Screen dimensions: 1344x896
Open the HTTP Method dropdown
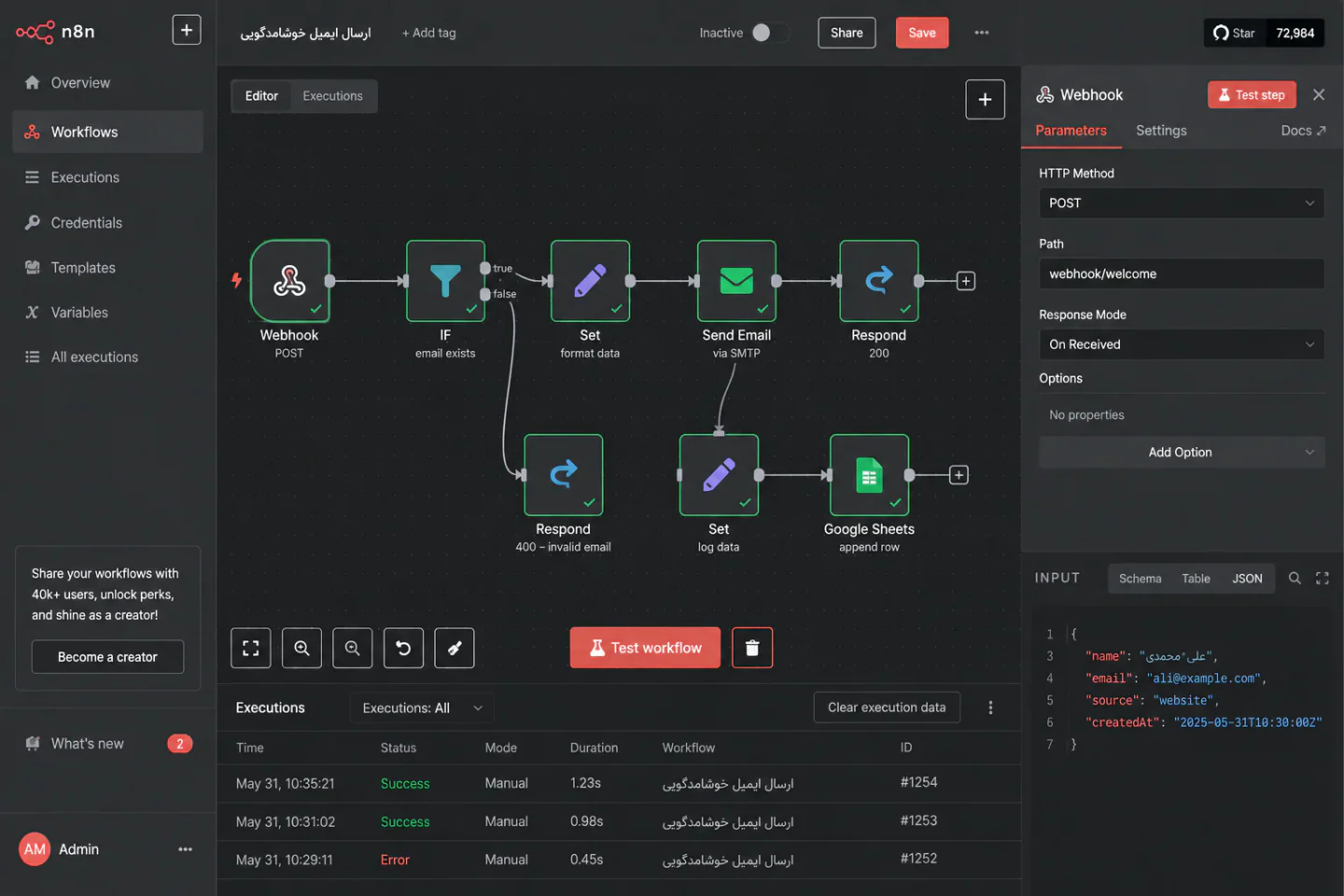[1182, 203]
